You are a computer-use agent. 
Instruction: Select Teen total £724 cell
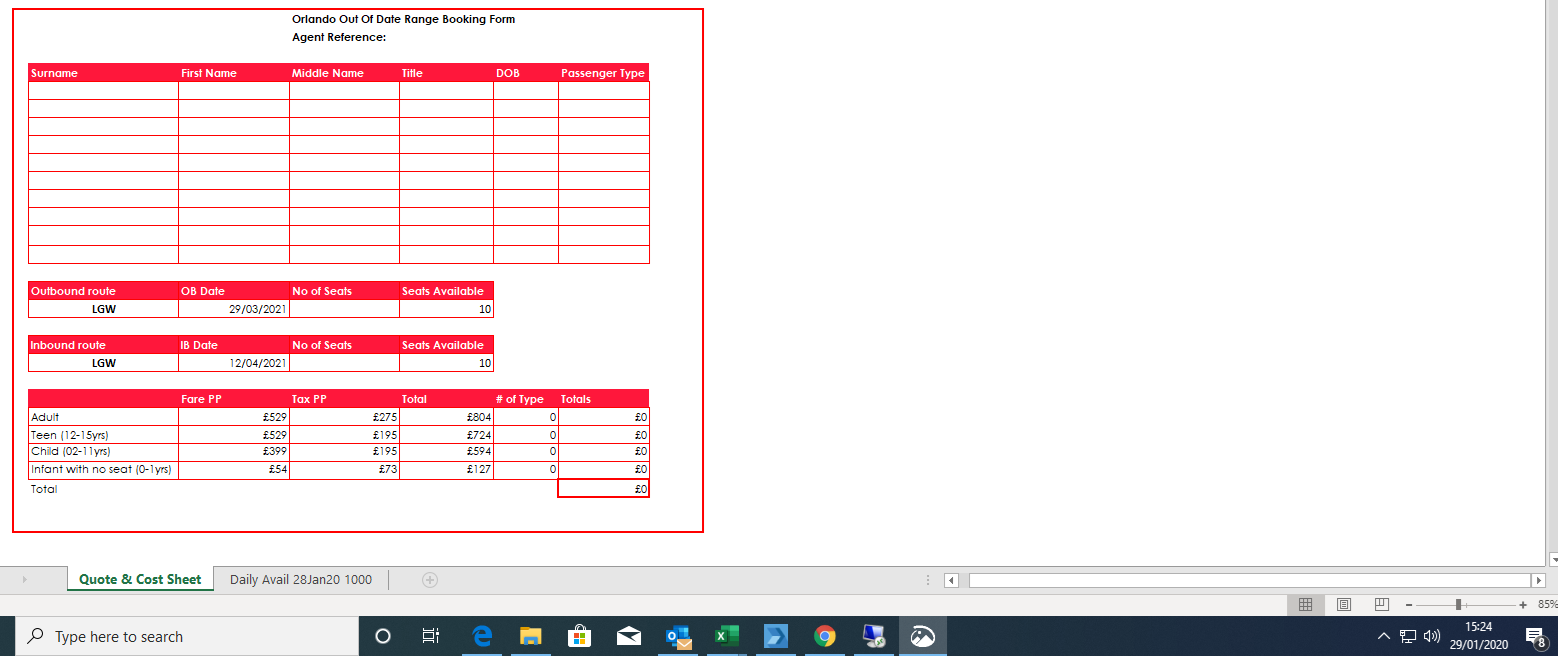point(446,435)
